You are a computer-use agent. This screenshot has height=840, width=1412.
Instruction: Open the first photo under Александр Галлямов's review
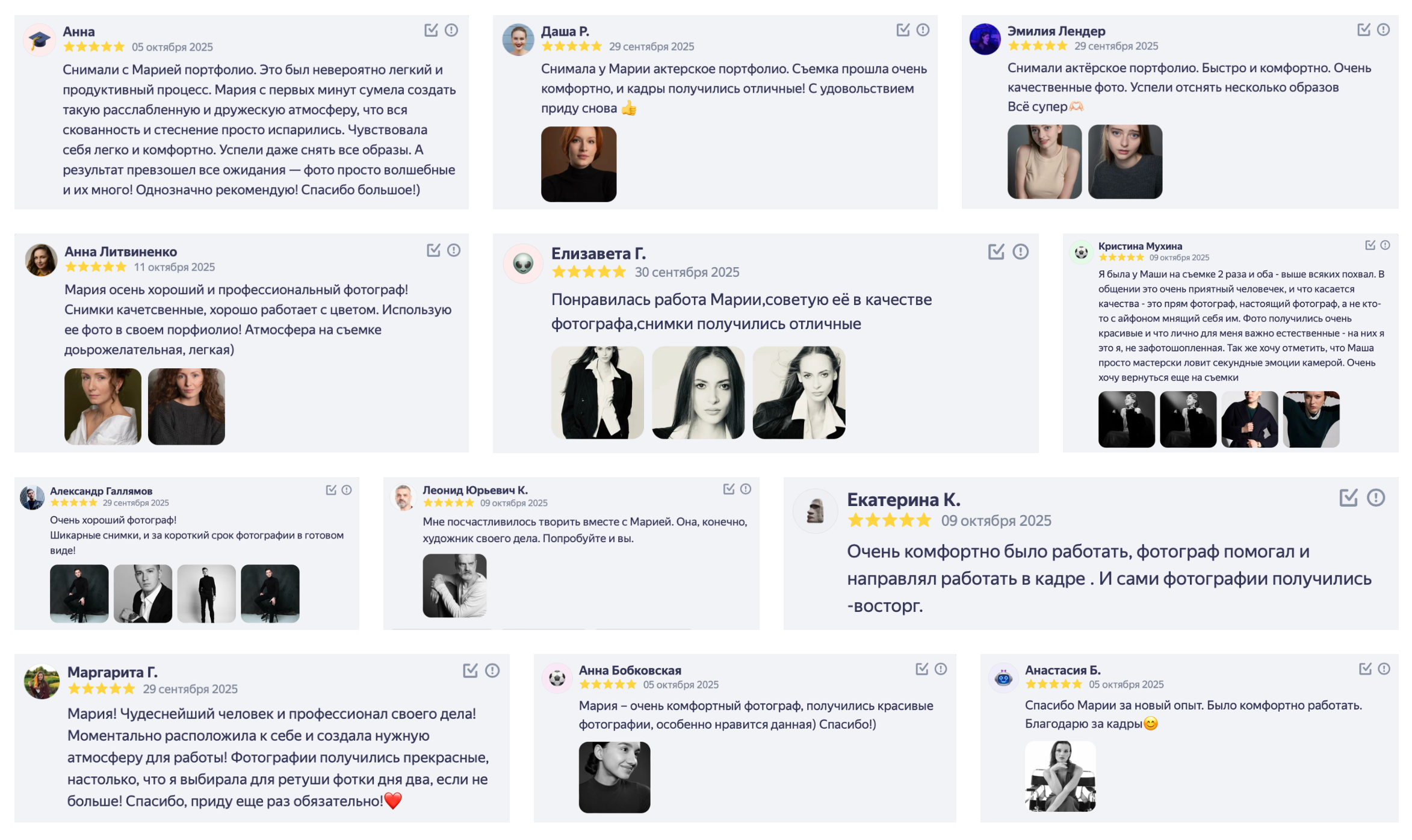79,593
